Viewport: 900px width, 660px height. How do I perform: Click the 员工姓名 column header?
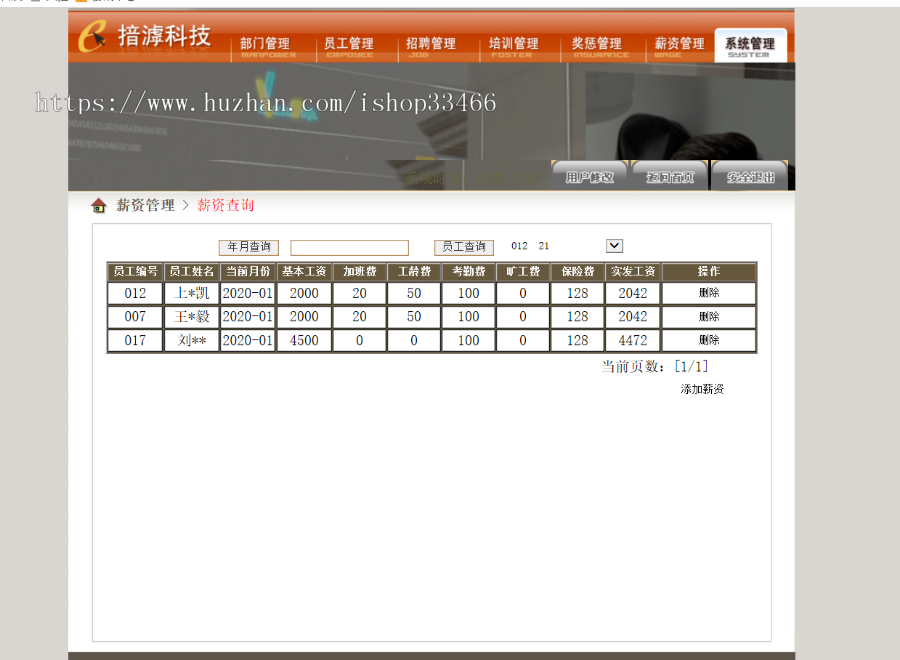pos(192,271)
